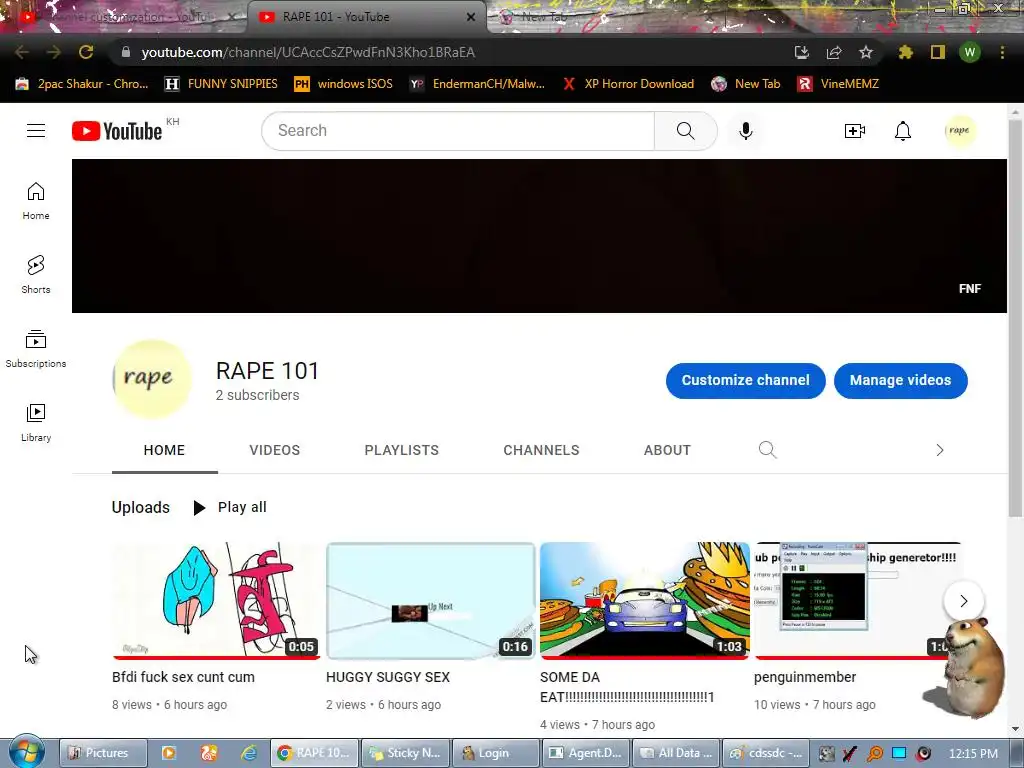Click the YouTube logo
1024x768 pixels.
tap(117, 131)
